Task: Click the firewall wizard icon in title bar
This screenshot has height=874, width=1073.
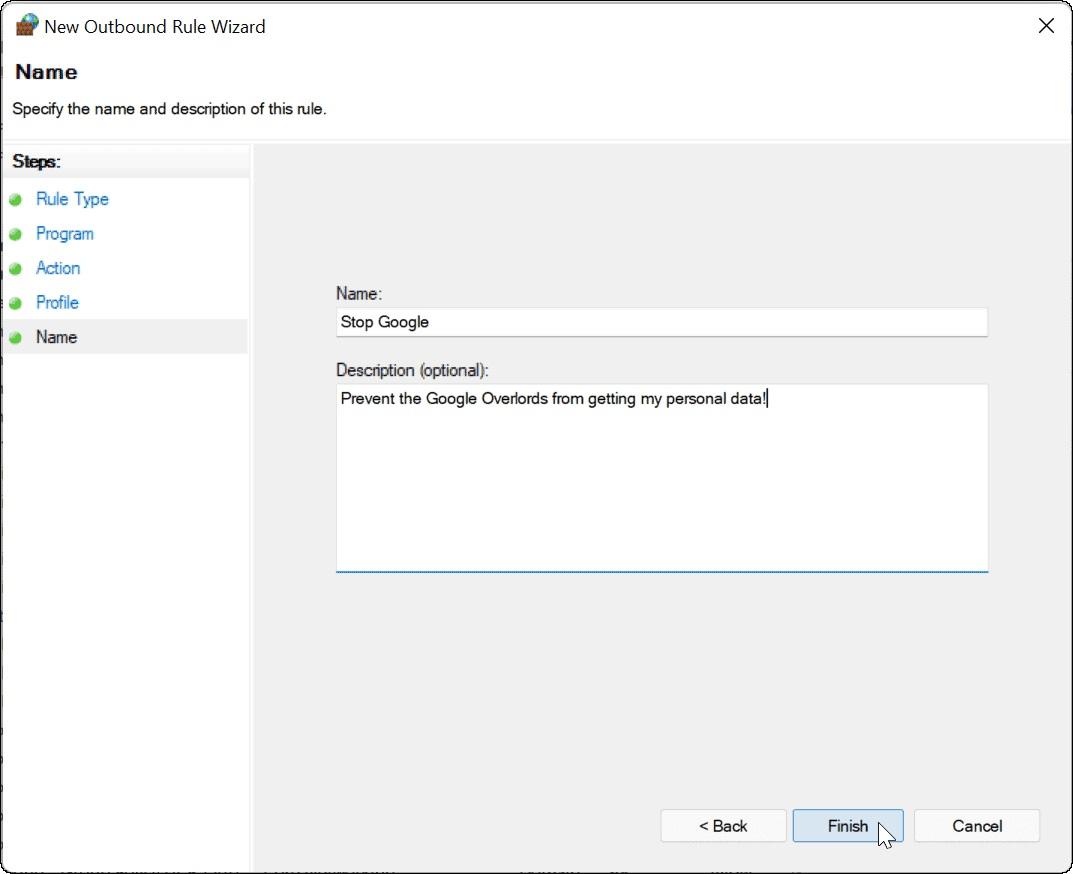Action: coord(26,26)
